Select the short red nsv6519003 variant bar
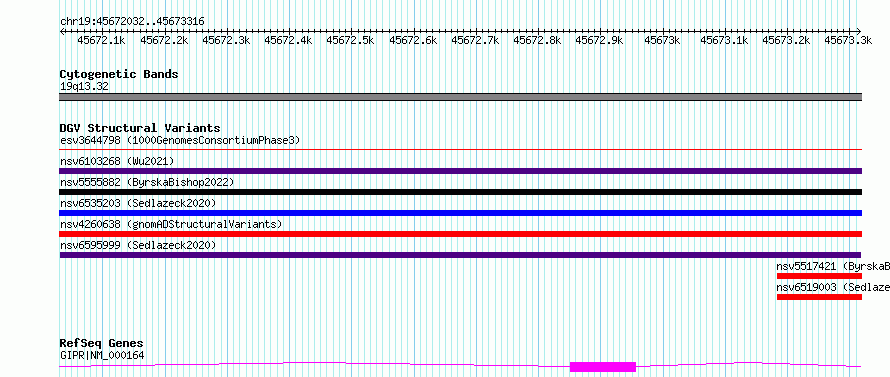The width and height of the screenshot is (890, 377). [819, 297]
